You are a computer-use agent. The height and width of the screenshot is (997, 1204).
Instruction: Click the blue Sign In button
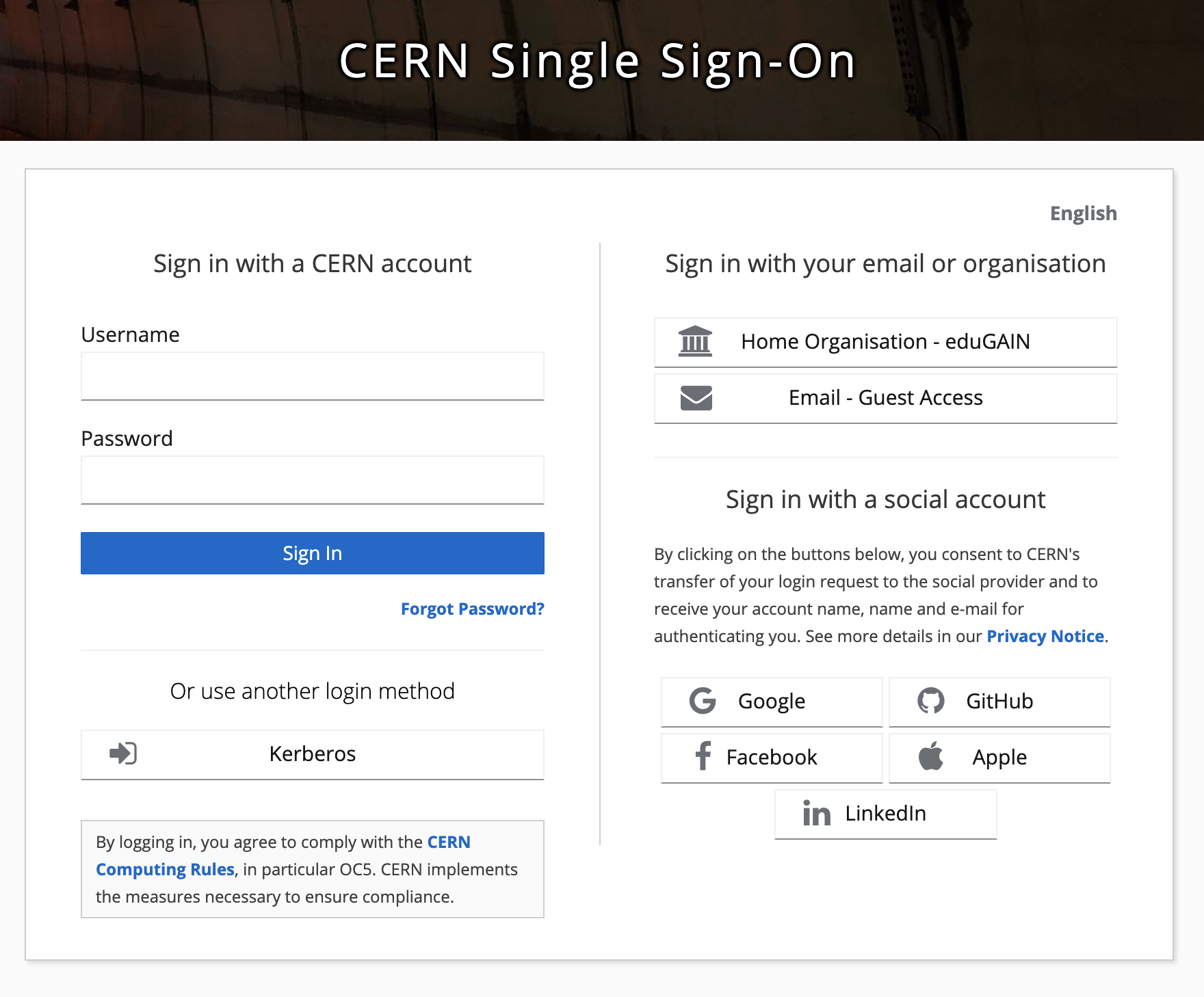(x=313, y=553)
